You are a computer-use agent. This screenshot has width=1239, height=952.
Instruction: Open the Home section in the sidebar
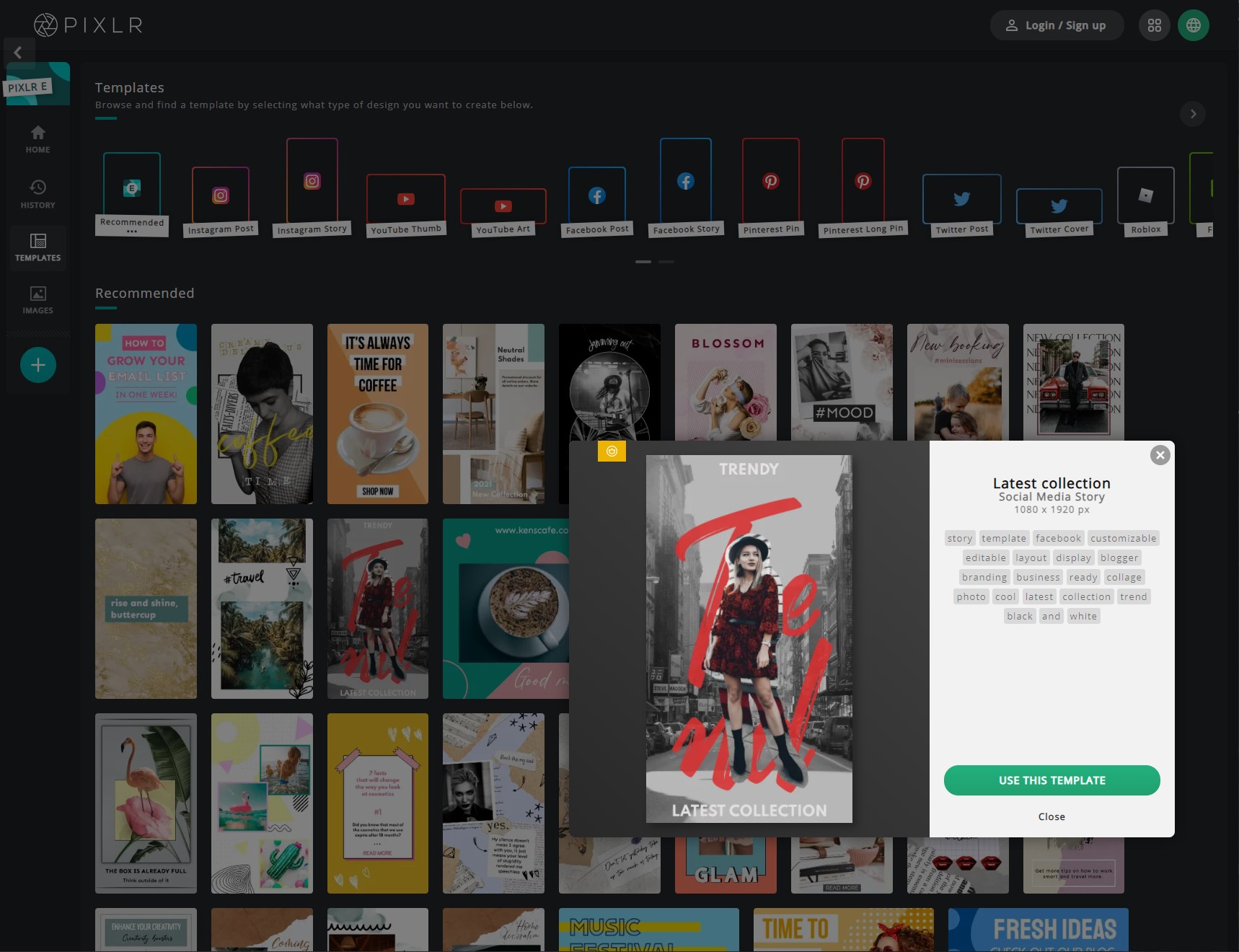pyautogui.click(x=38, y=139)
